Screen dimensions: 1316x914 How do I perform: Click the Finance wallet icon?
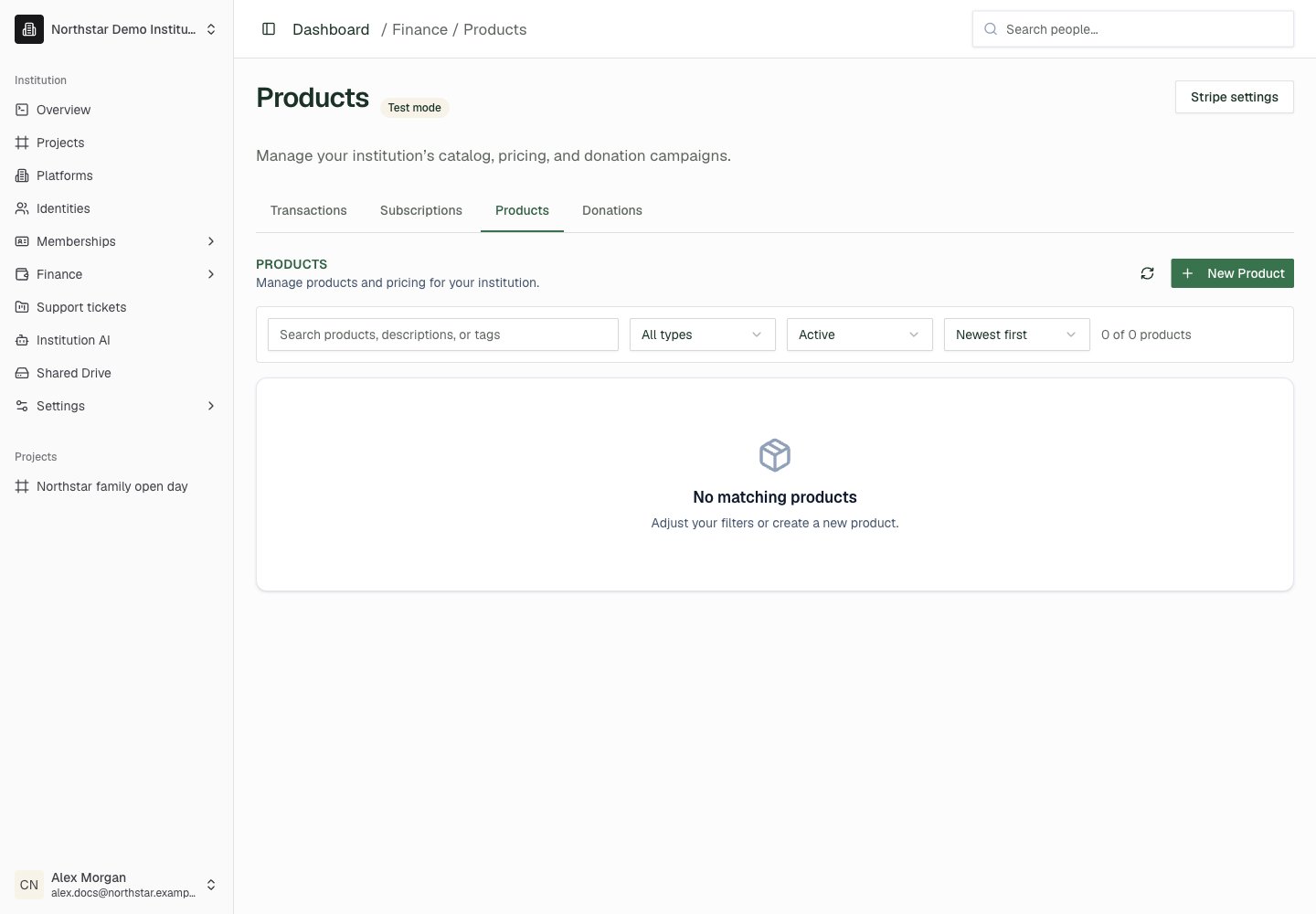(x=22, y=274)
